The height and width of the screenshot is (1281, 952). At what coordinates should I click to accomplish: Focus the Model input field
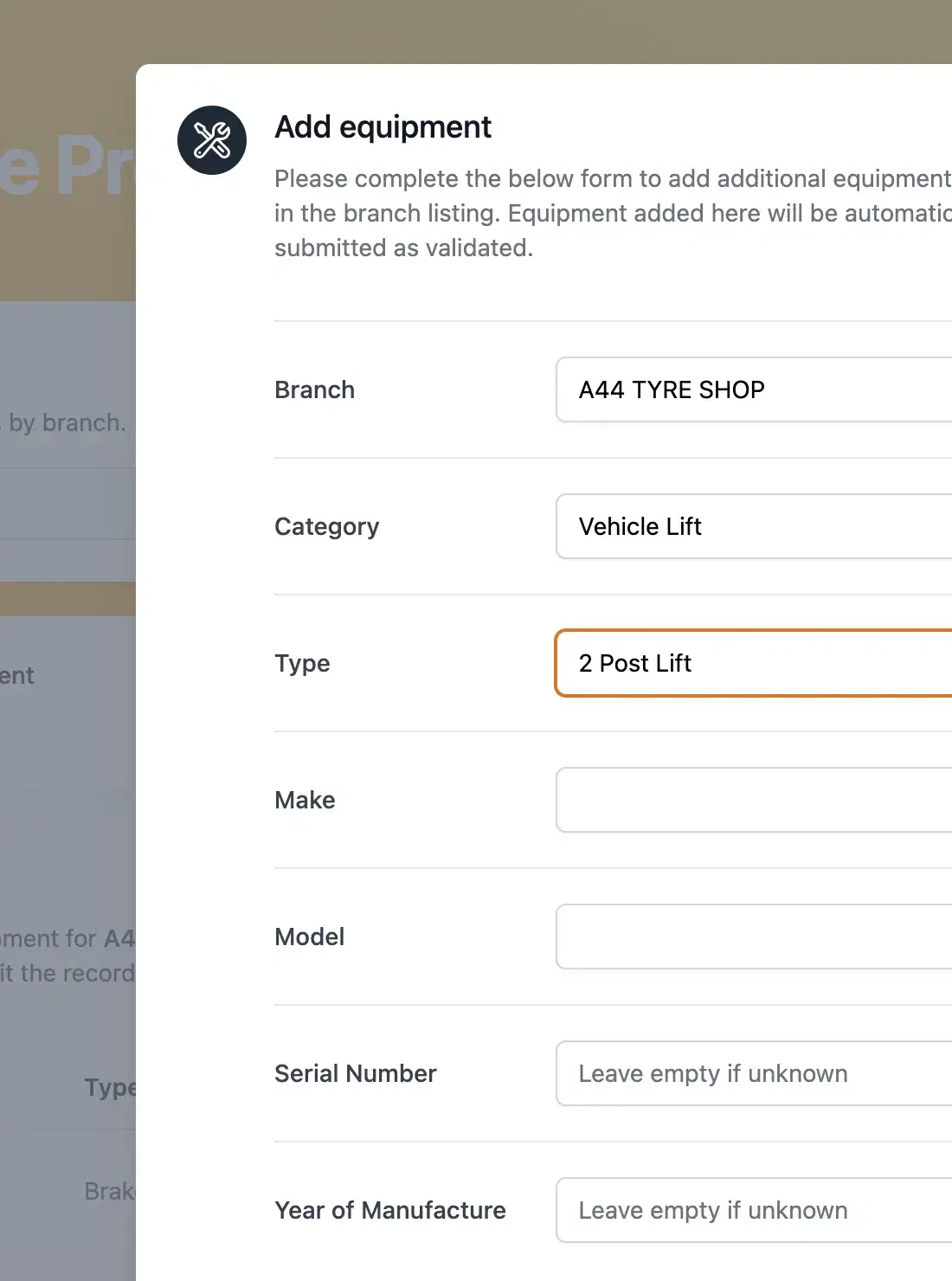[x=754, y=937]
